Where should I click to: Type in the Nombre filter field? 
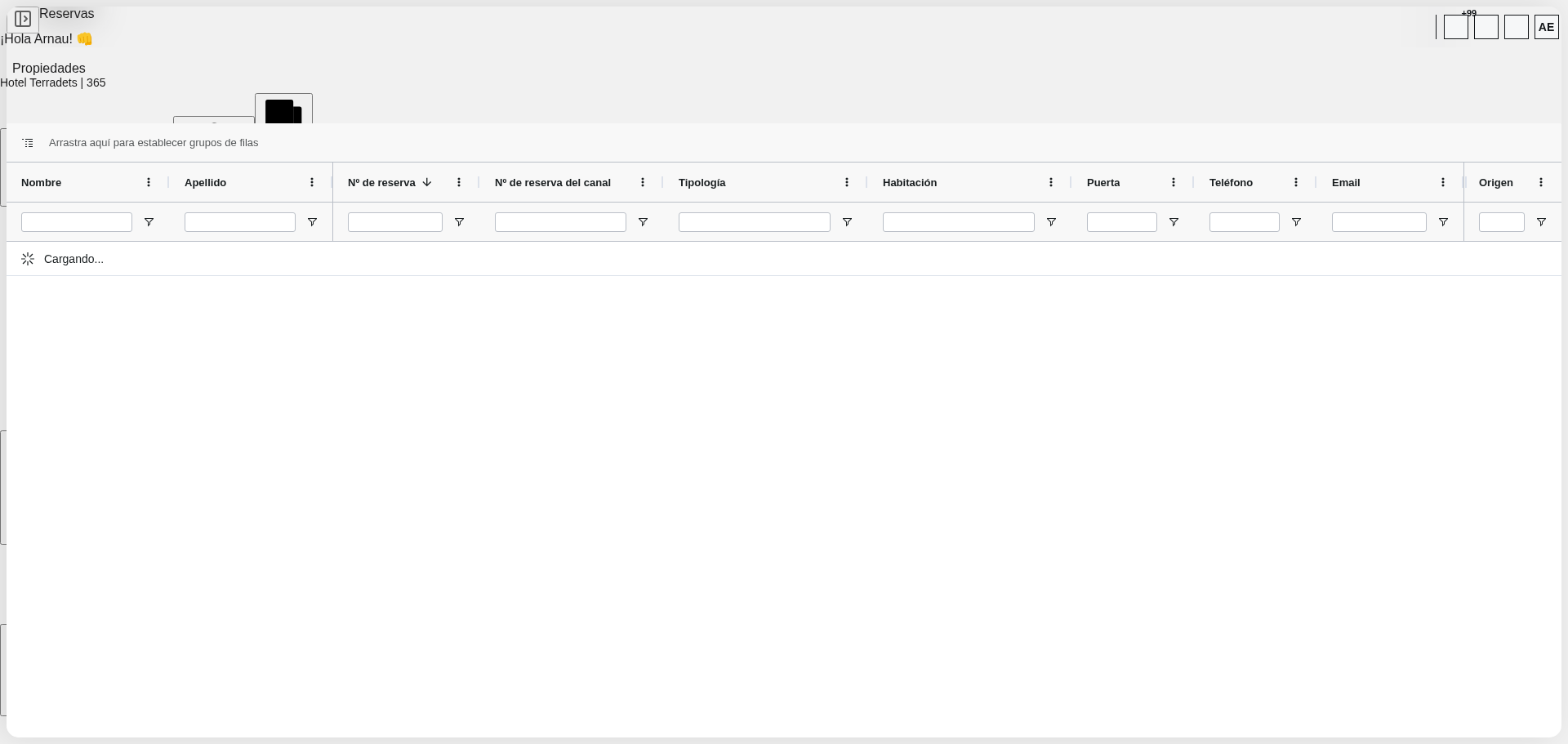[x=77, y=222]
